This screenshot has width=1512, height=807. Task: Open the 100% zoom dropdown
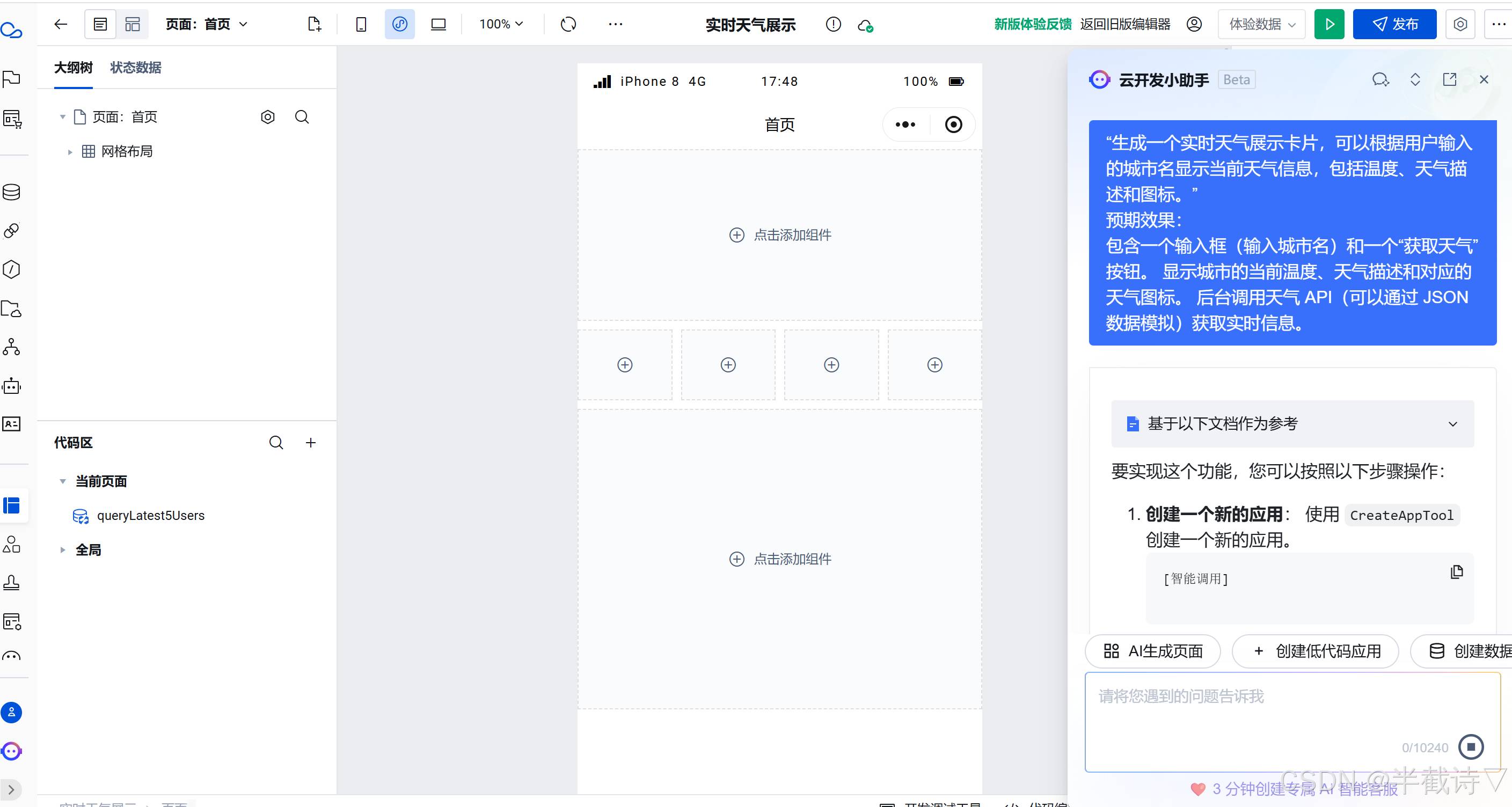(501, 24)
